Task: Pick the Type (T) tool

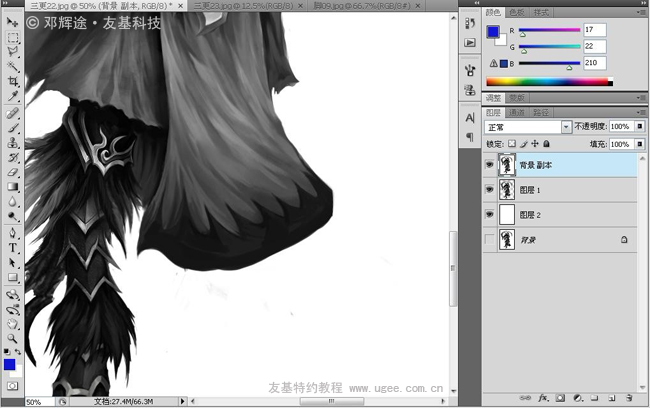Action: tap(13, 247)
